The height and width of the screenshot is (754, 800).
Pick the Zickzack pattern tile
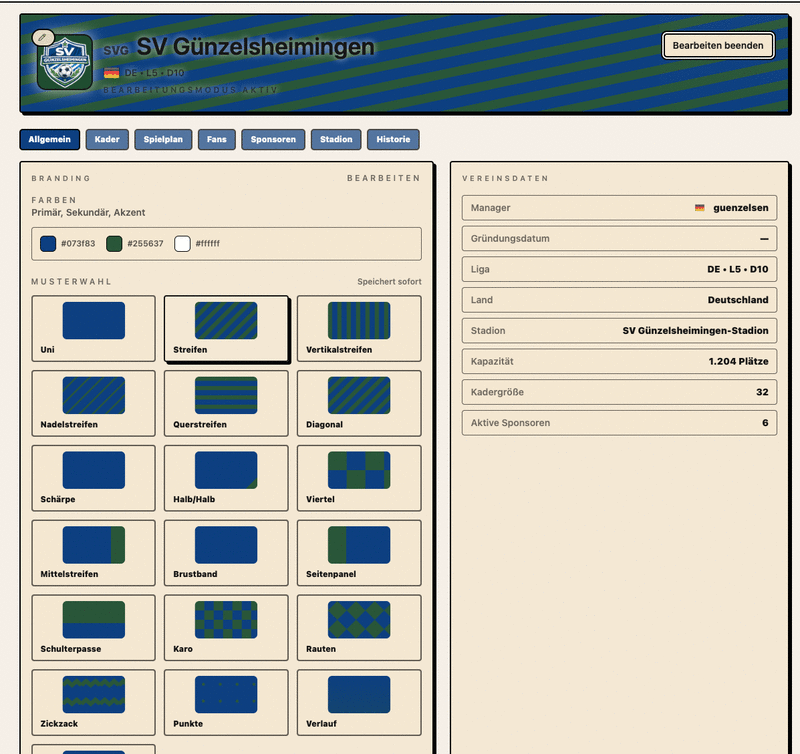(x=94, y=701)
